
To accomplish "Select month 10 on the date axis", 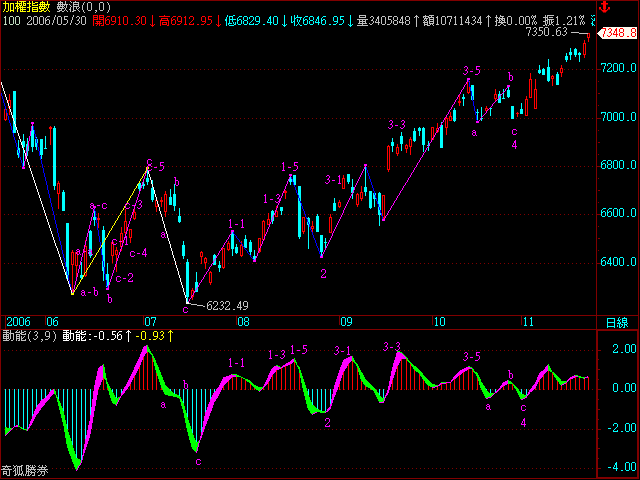I will click(x=439, y=322).
